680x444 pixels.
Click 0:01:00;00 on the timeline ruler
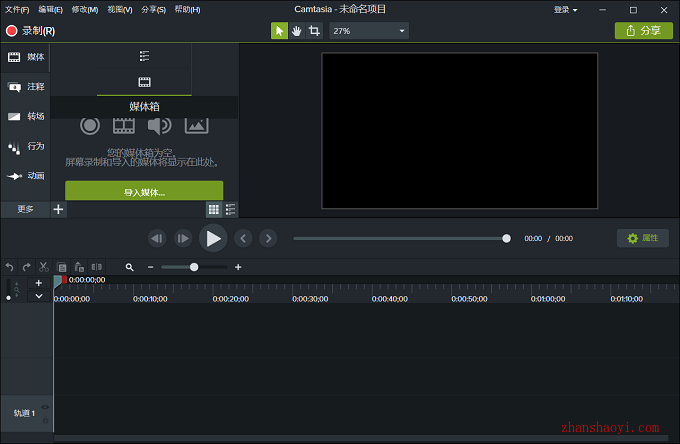pos(548,299)
